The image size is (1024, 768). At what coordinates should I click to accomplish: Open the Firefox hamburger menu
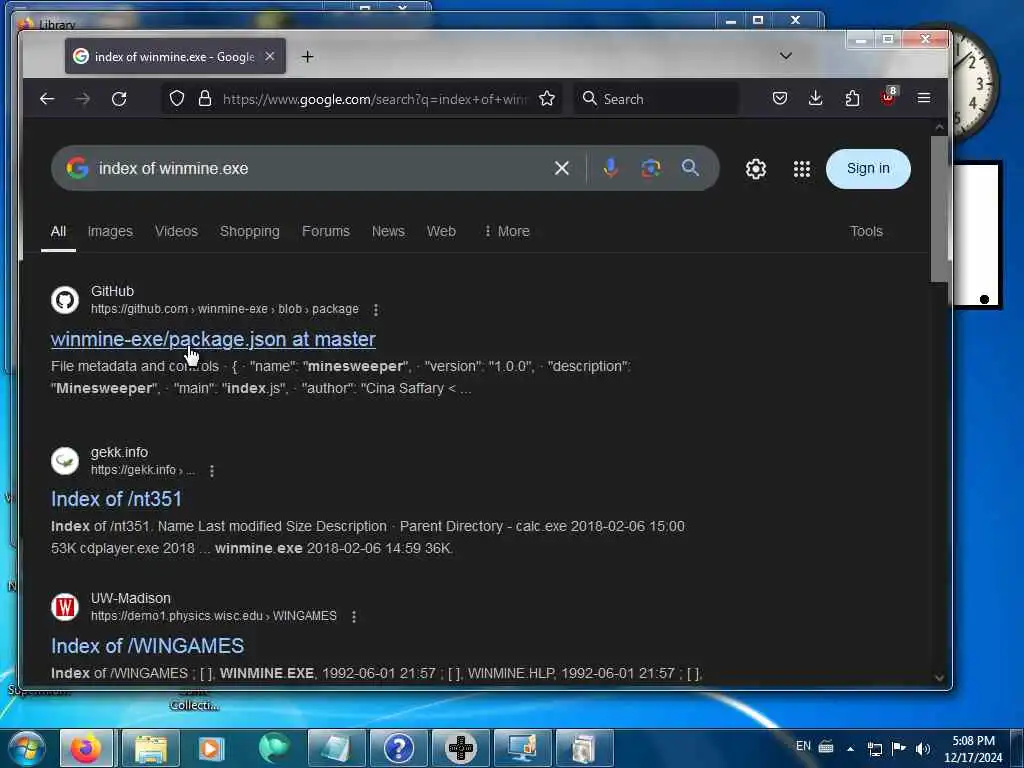(923, 98)
